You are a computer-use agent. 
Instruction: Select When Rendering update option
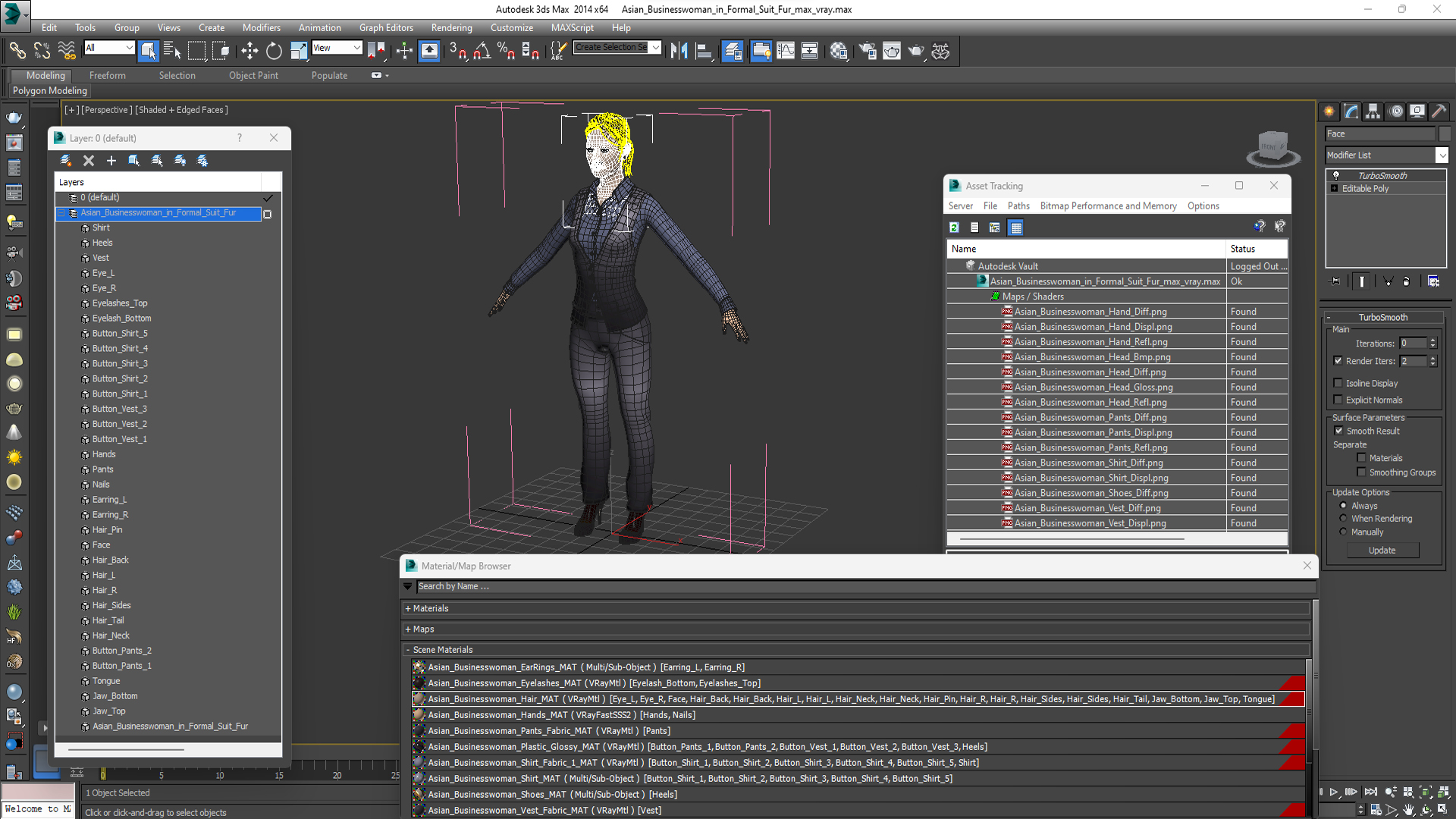[1343, 519]
